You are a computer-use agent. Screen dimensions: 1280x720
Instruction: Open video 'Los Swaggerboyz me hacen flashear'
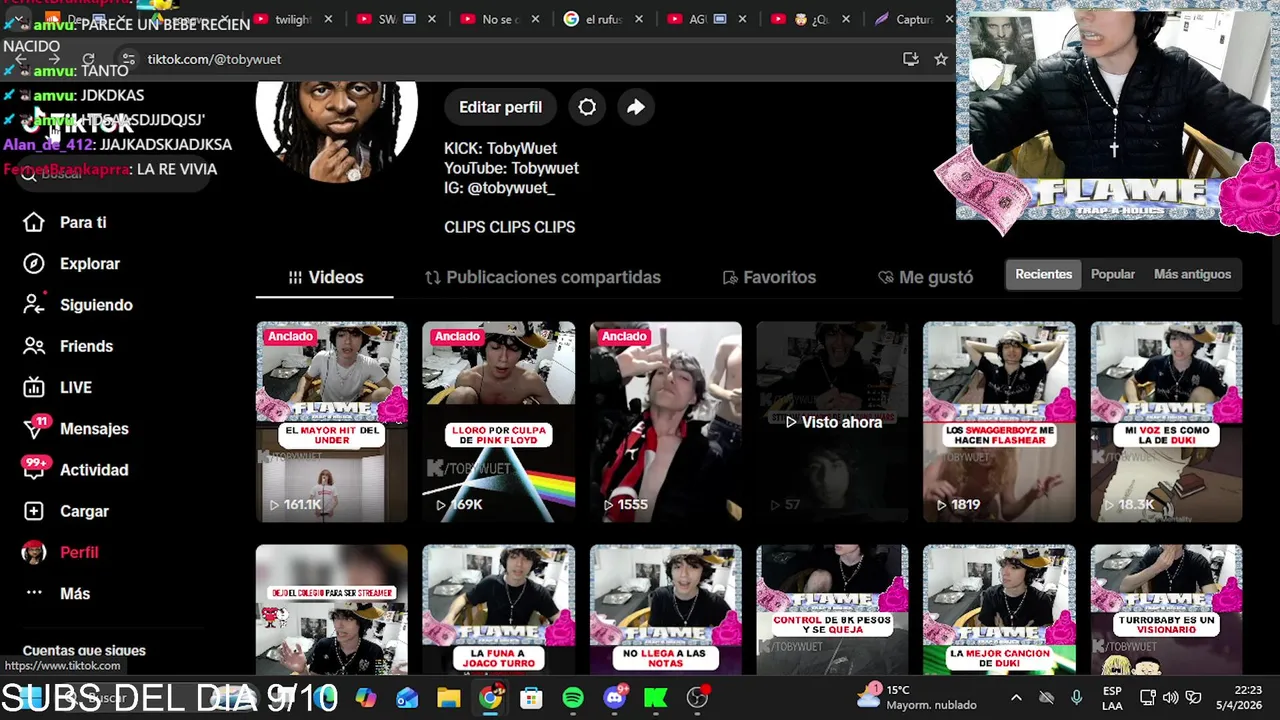tap(999, 422)
